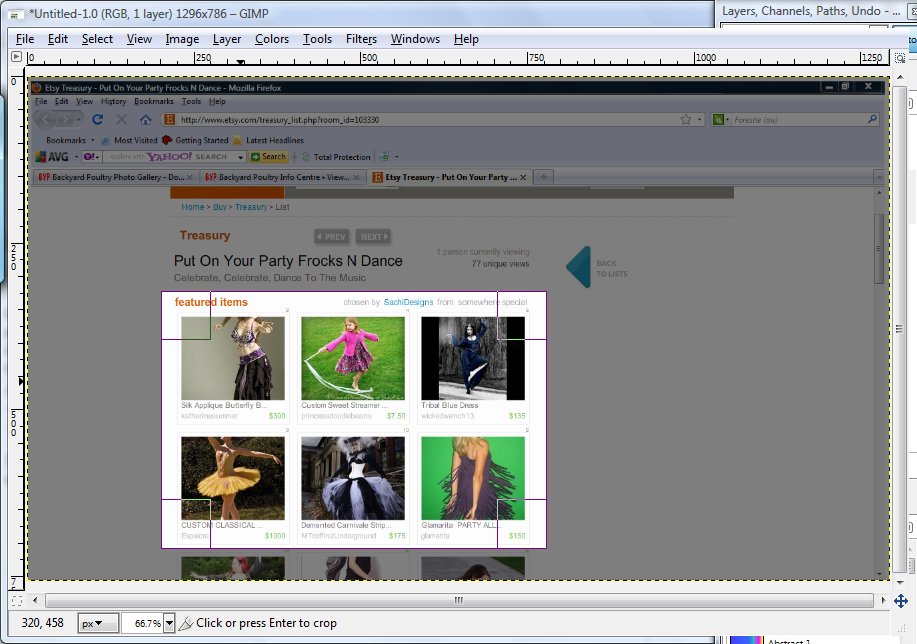The image size is (917, 644).
Task: Click the "320, 458" pointer coordinates readout
Action: (43, 623)
